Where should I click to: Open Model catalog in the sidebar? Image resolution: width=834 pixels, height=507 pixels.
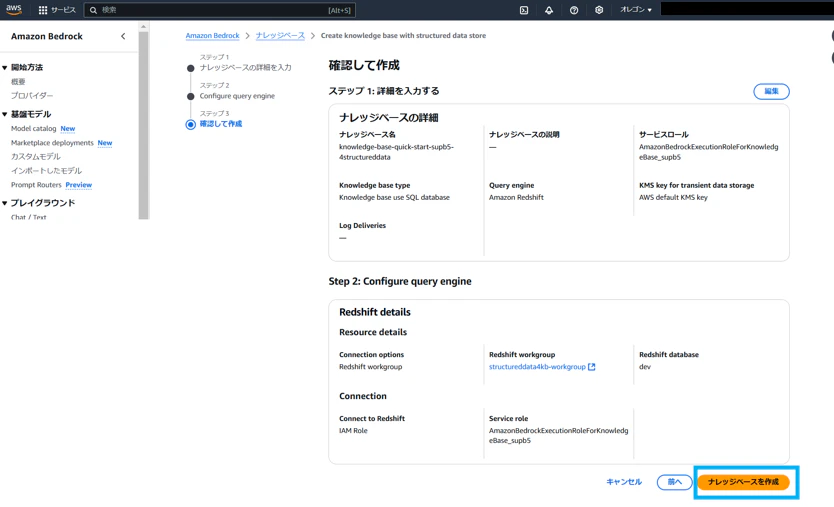coord(34,128)
